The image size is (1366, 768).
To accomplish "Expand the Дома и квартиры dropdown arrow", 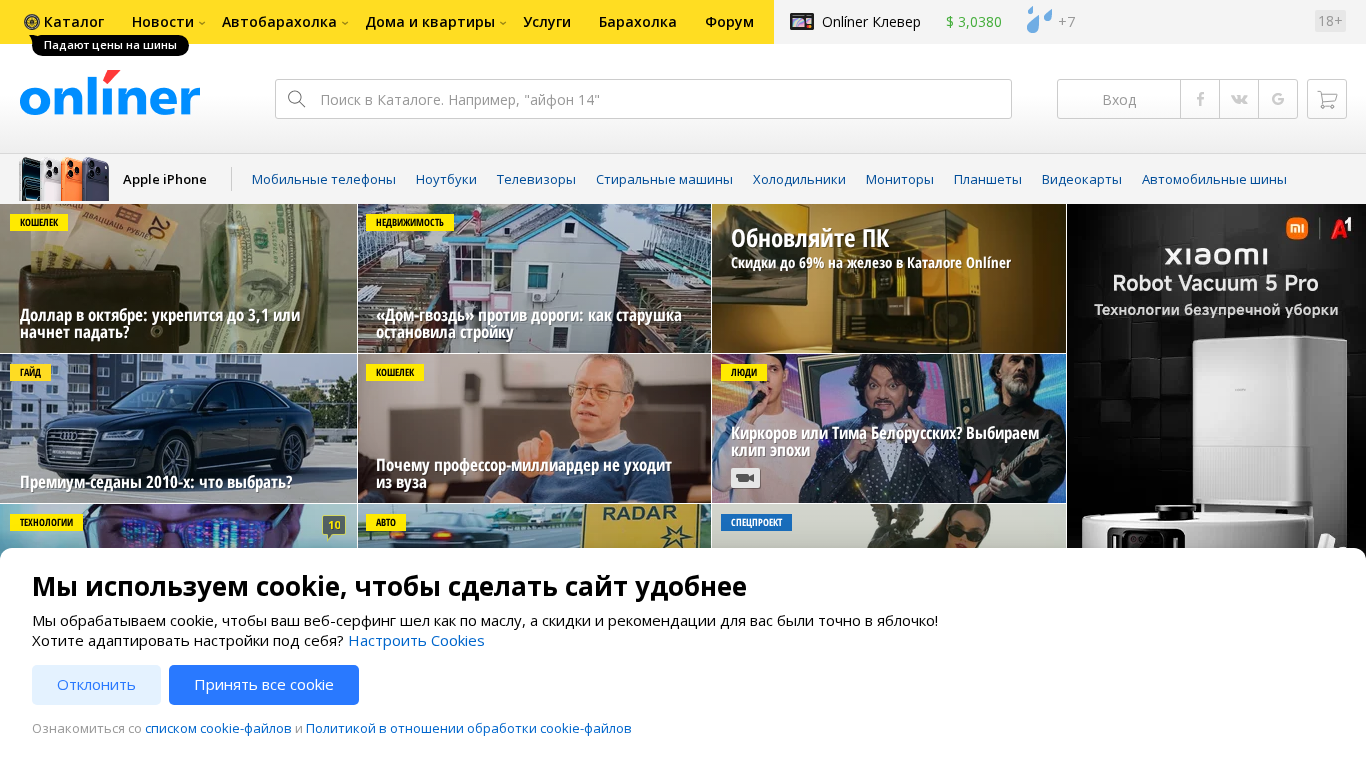I will coord(503,23).
